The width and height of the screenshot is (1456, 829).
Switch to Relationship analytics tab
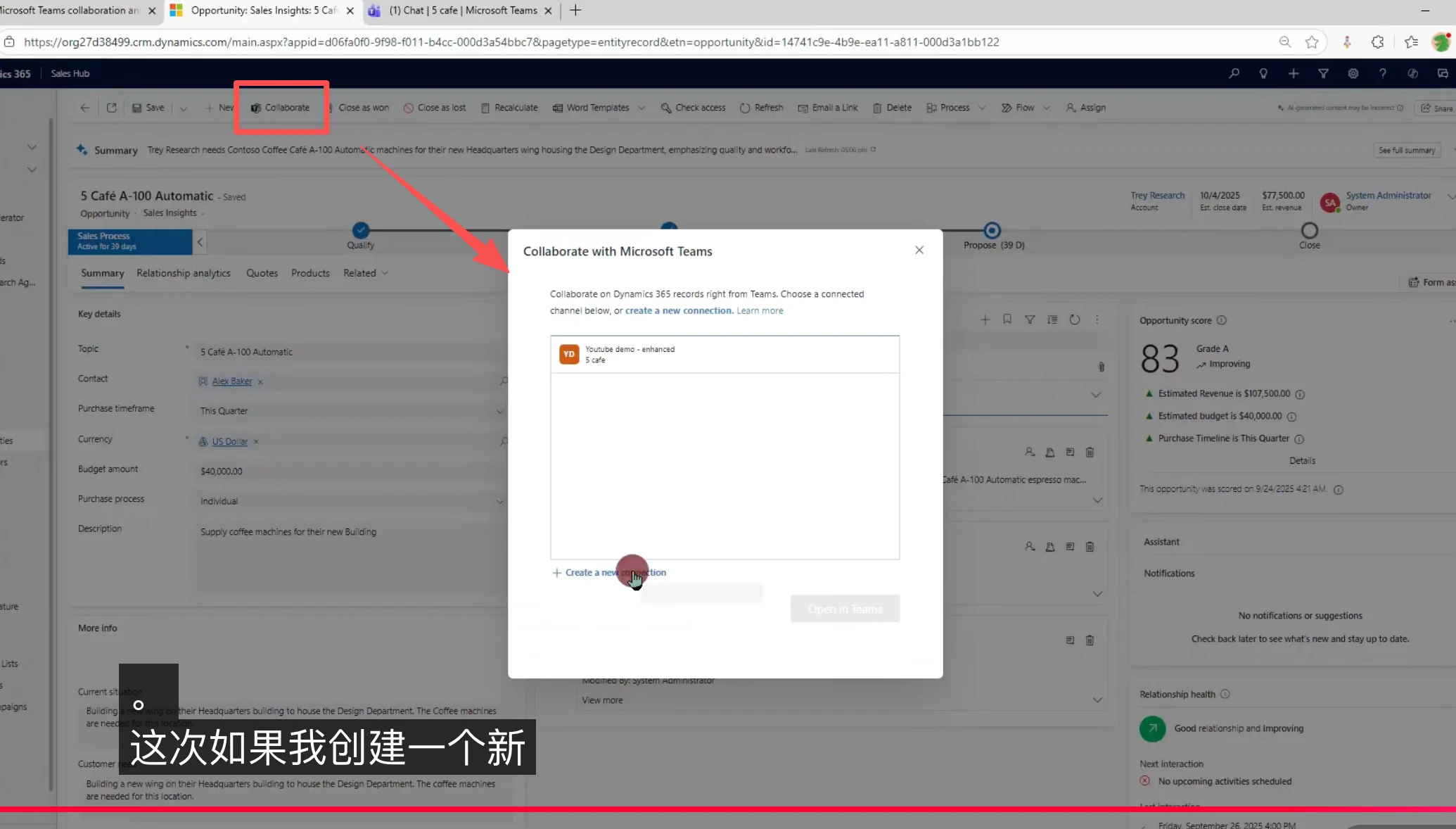[184, 273]
